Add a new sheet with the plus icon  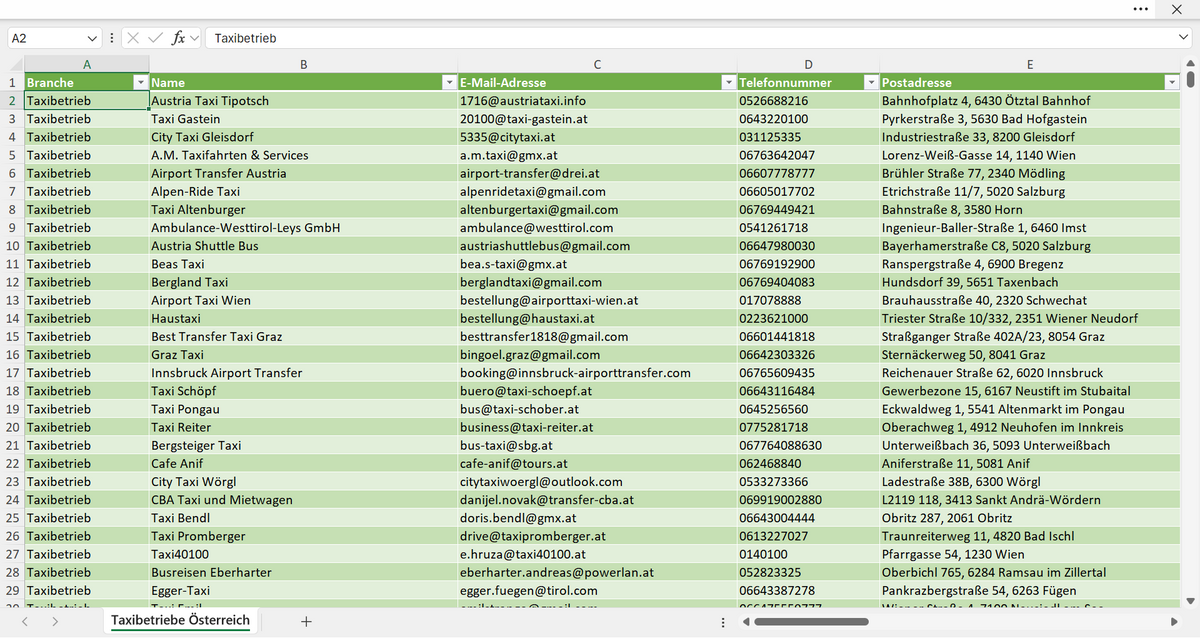coord(306,621)
